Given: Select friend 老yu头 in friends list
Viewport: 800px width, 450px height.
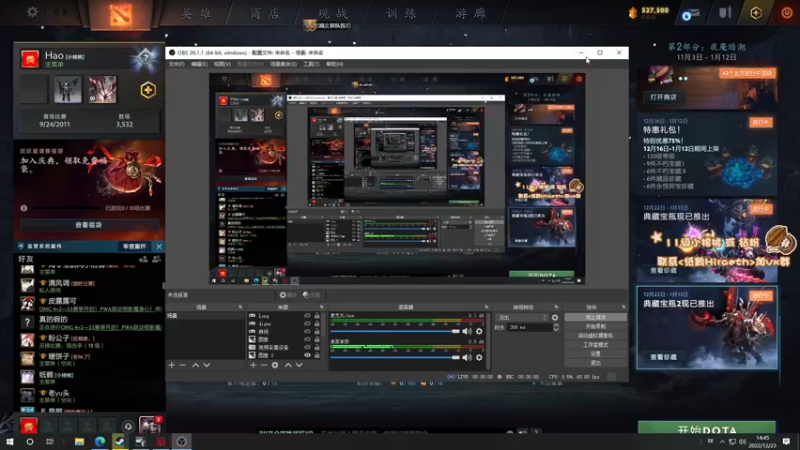Looking at the screenshot, I should (90, 396).
